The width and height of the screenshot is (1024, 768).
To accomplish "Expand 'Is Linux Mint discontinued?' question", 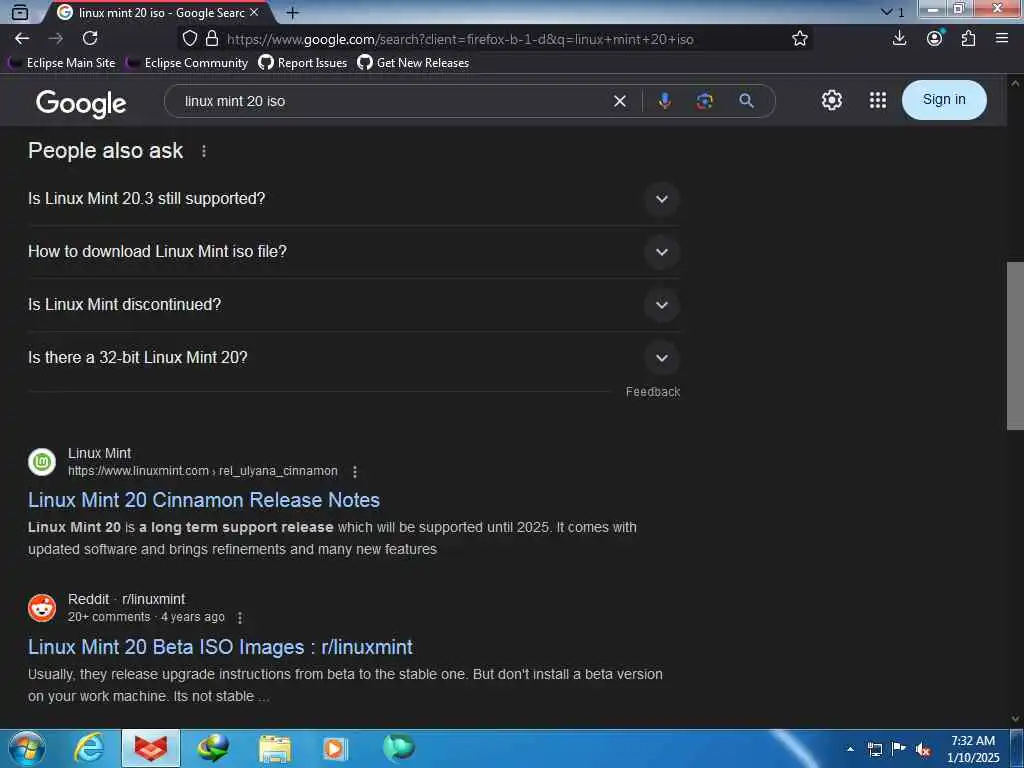I will (353, 304).
